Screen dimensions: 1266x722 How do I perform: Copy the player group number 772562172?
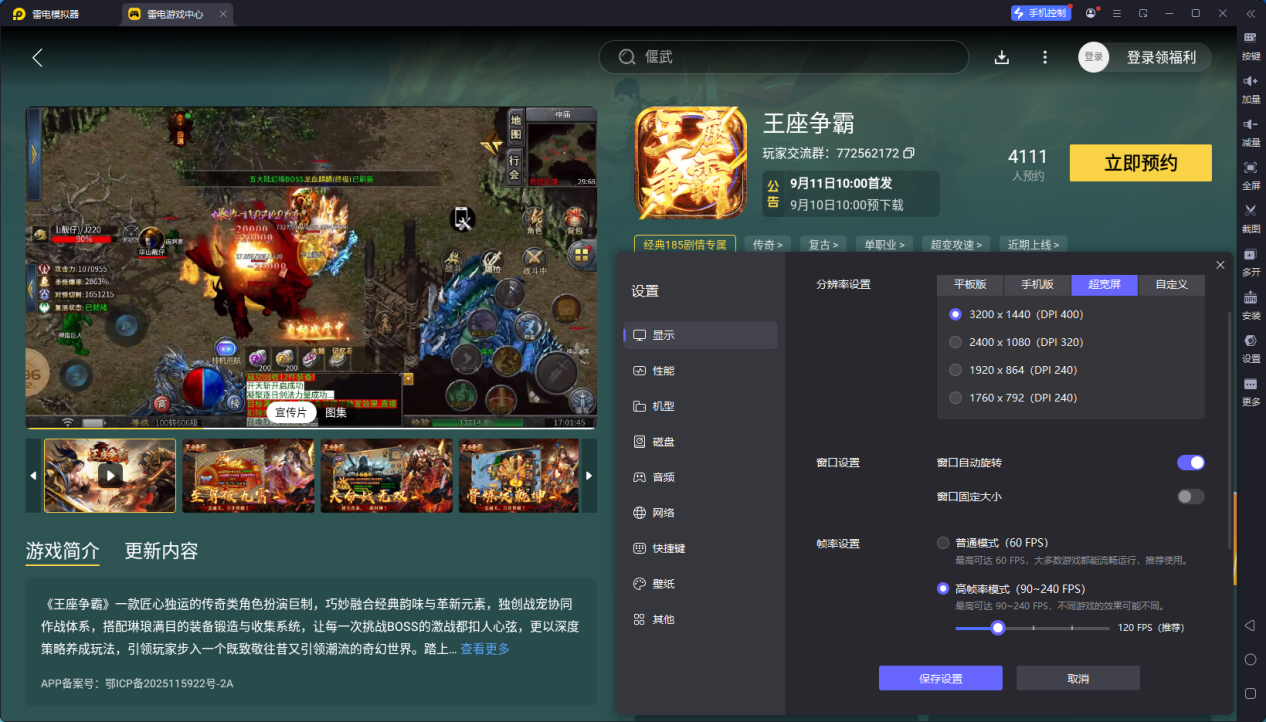pyautogui.click(x=909, y=153)
